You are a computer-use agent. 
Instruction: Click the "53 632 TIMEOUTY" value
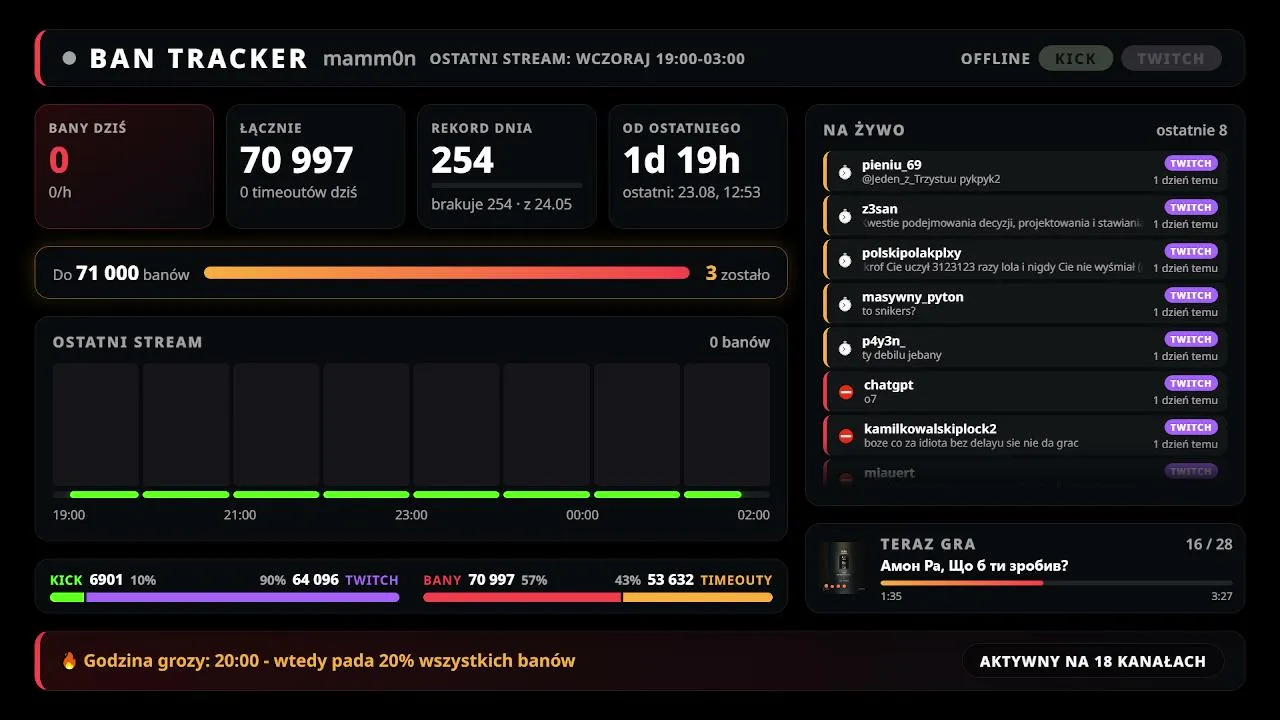click(710, 580)
